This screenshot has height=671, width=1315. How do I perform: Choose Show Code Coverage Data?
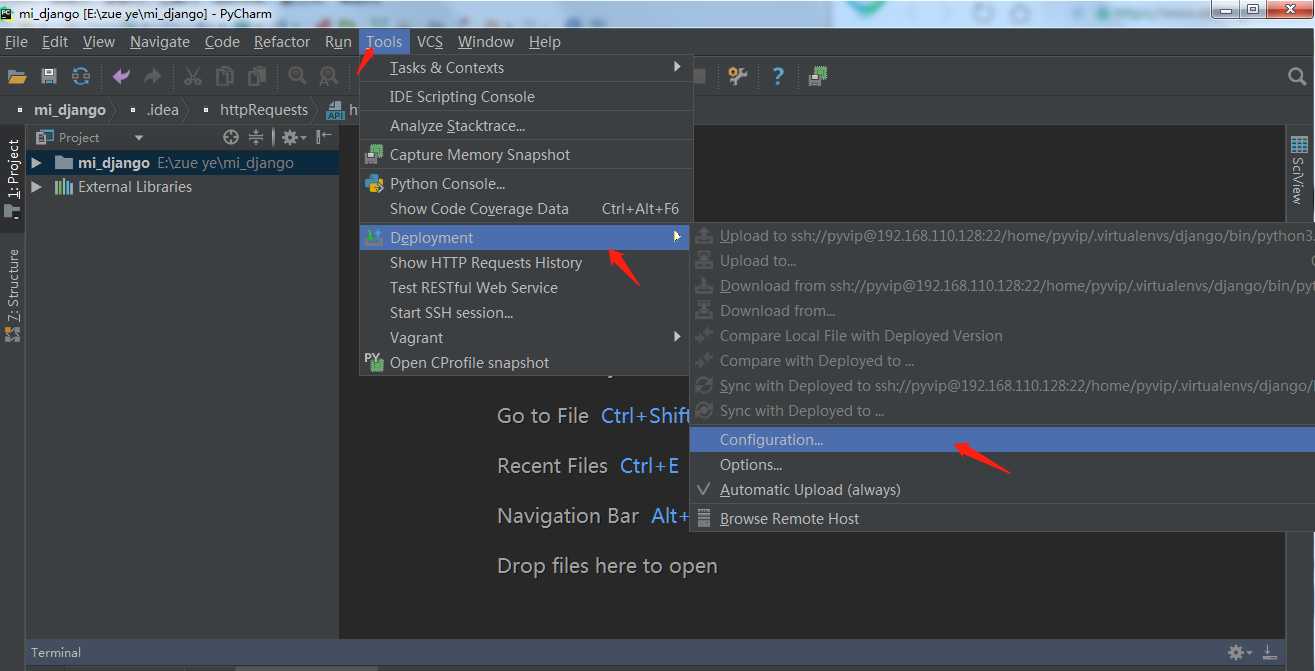[x=526, y=209]
